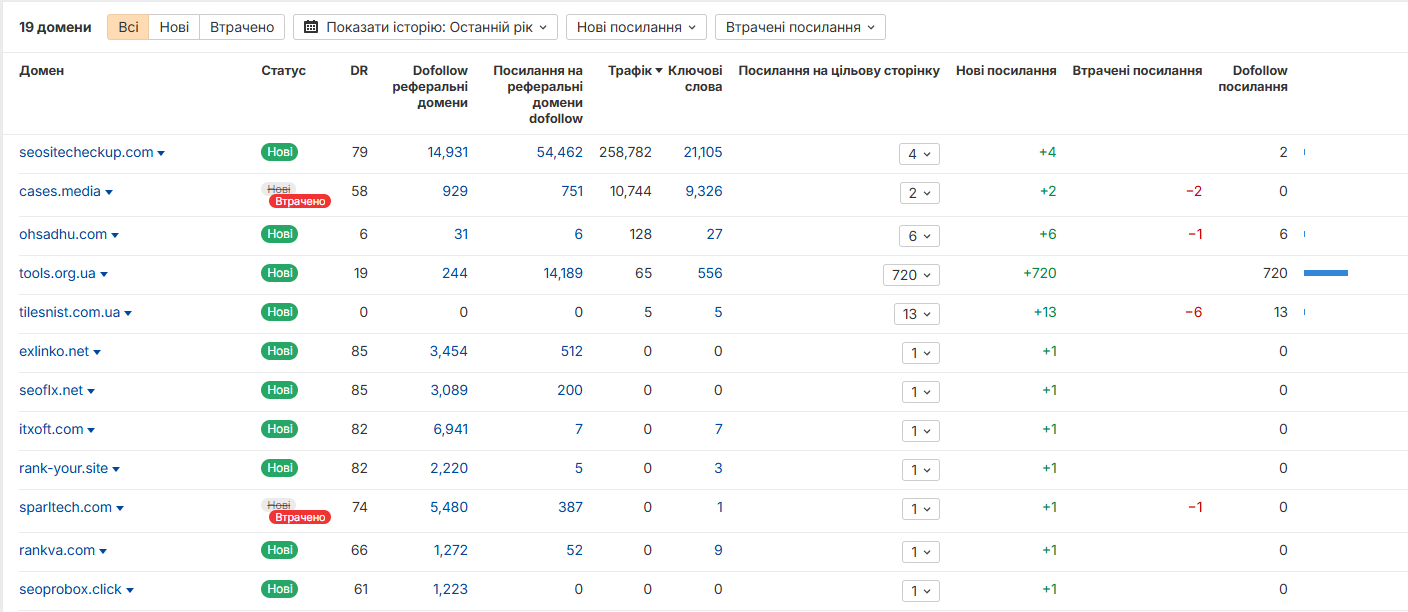Click the red Втрачено badge for sparltech.com

299,517
